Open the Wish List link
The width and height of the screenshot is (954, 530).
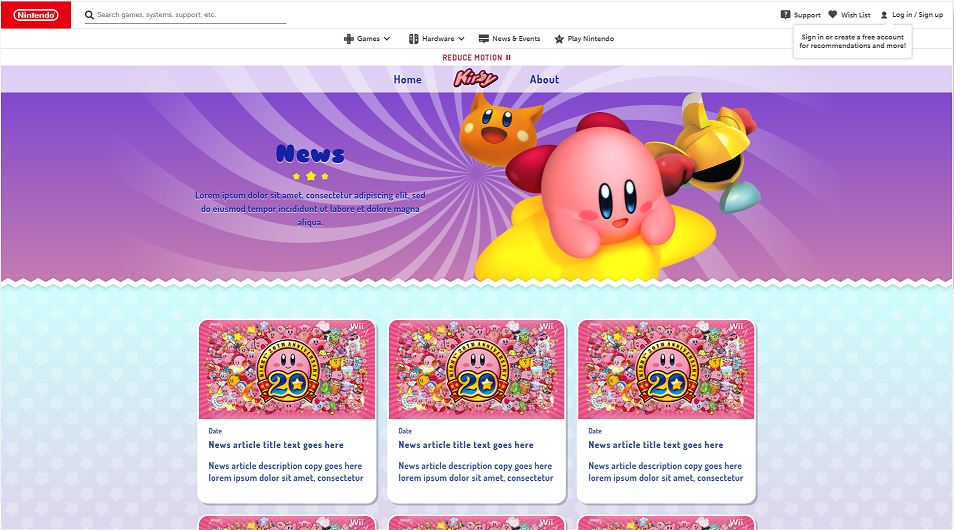pos(855,15)
